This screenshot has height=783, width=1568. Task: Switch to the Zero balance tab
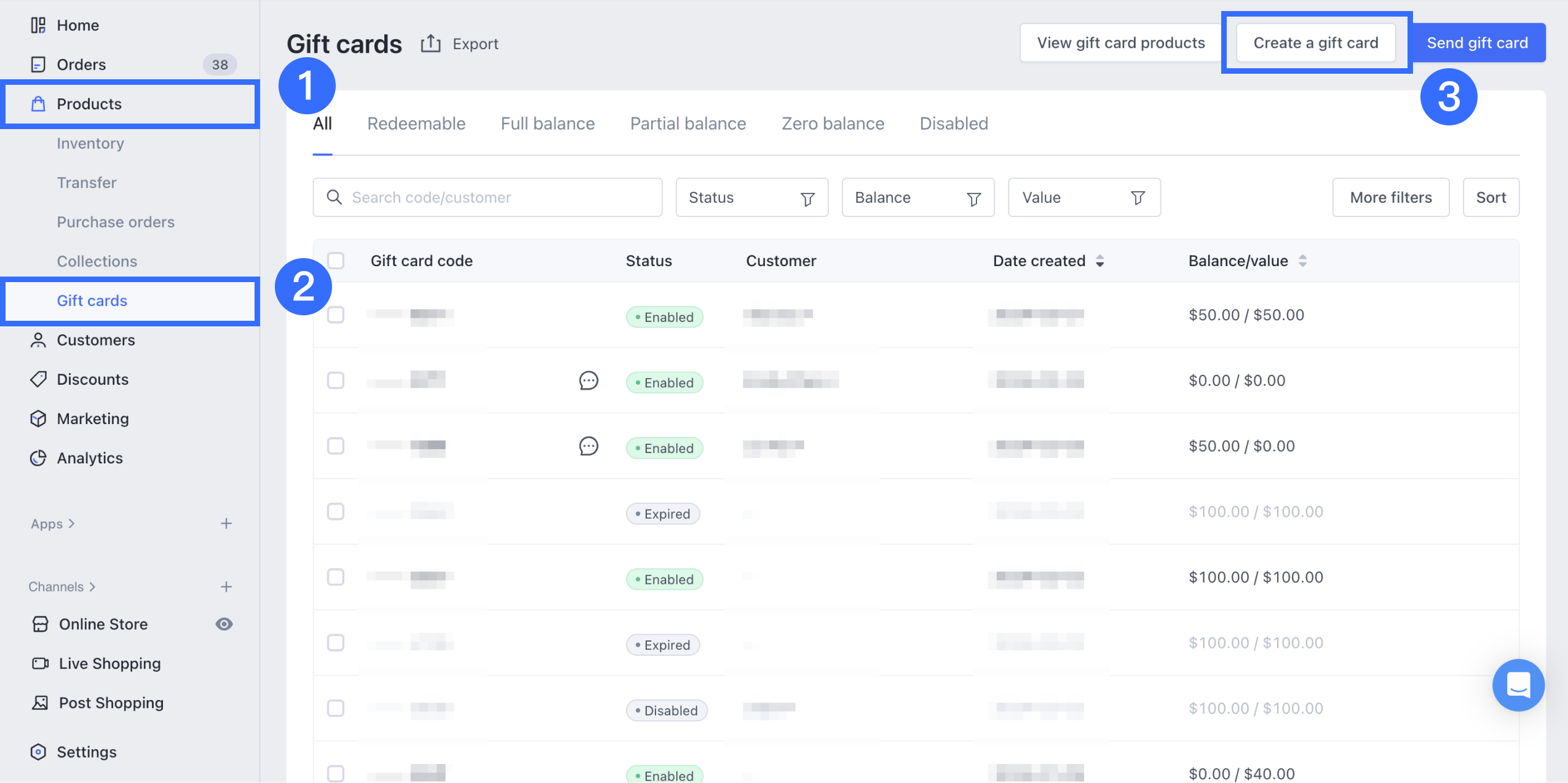(x=833, y=124)
